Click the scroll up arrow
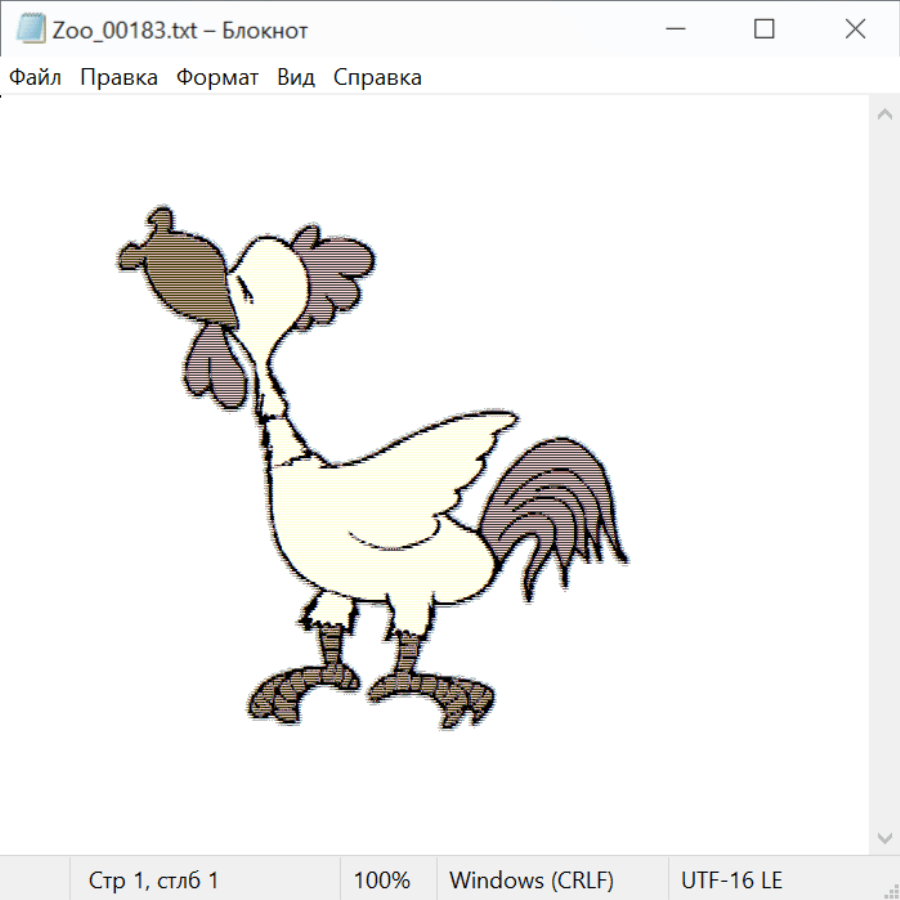Image resolution: width=900 pixels, height=900 pixels. [x=884, y=115]
